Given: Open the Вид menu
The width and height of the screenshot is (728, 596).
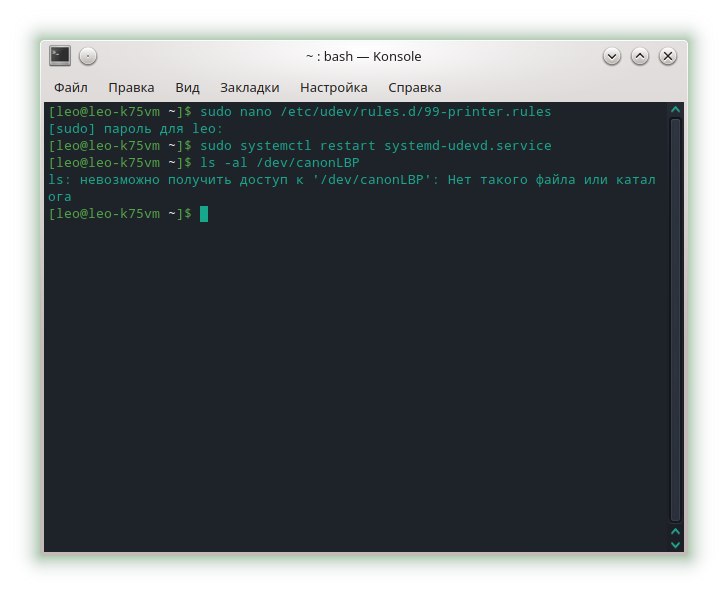Looking at the screenshot, I should coord(187,87).
